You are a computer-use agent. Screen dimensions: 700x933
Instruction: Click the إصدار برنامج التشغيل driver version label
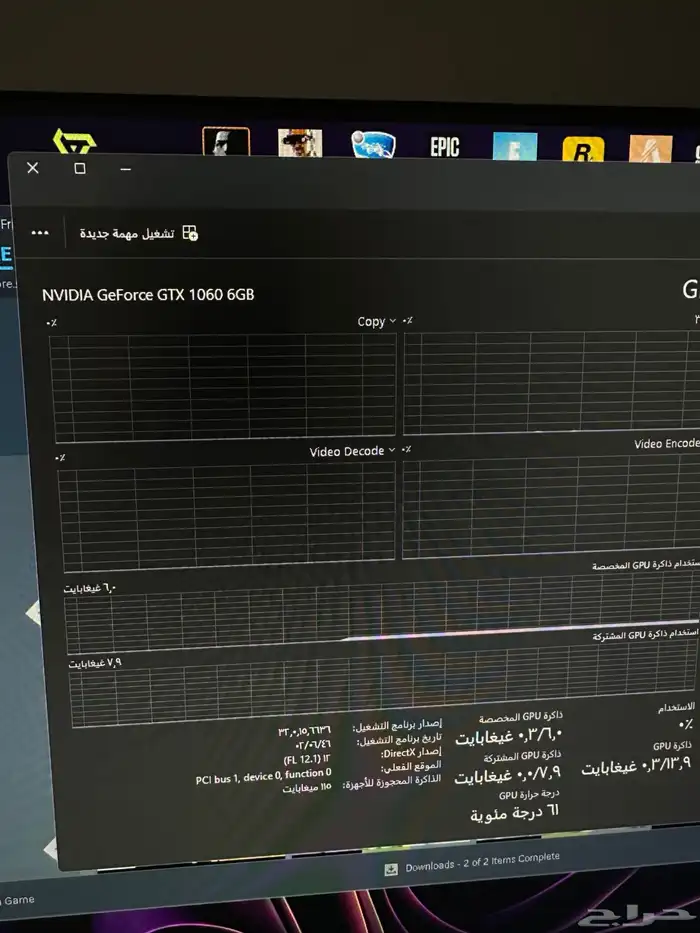click(397, 725)
